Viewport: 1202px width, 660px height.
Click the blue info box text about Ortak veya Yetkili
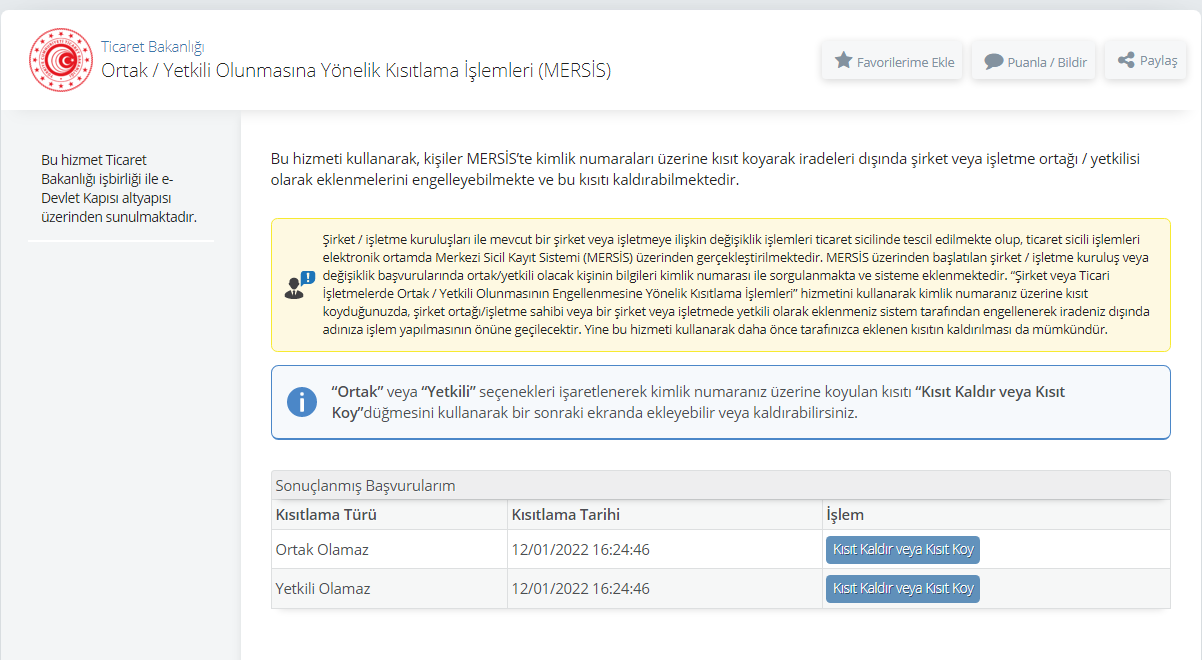[x=698, y=402]
